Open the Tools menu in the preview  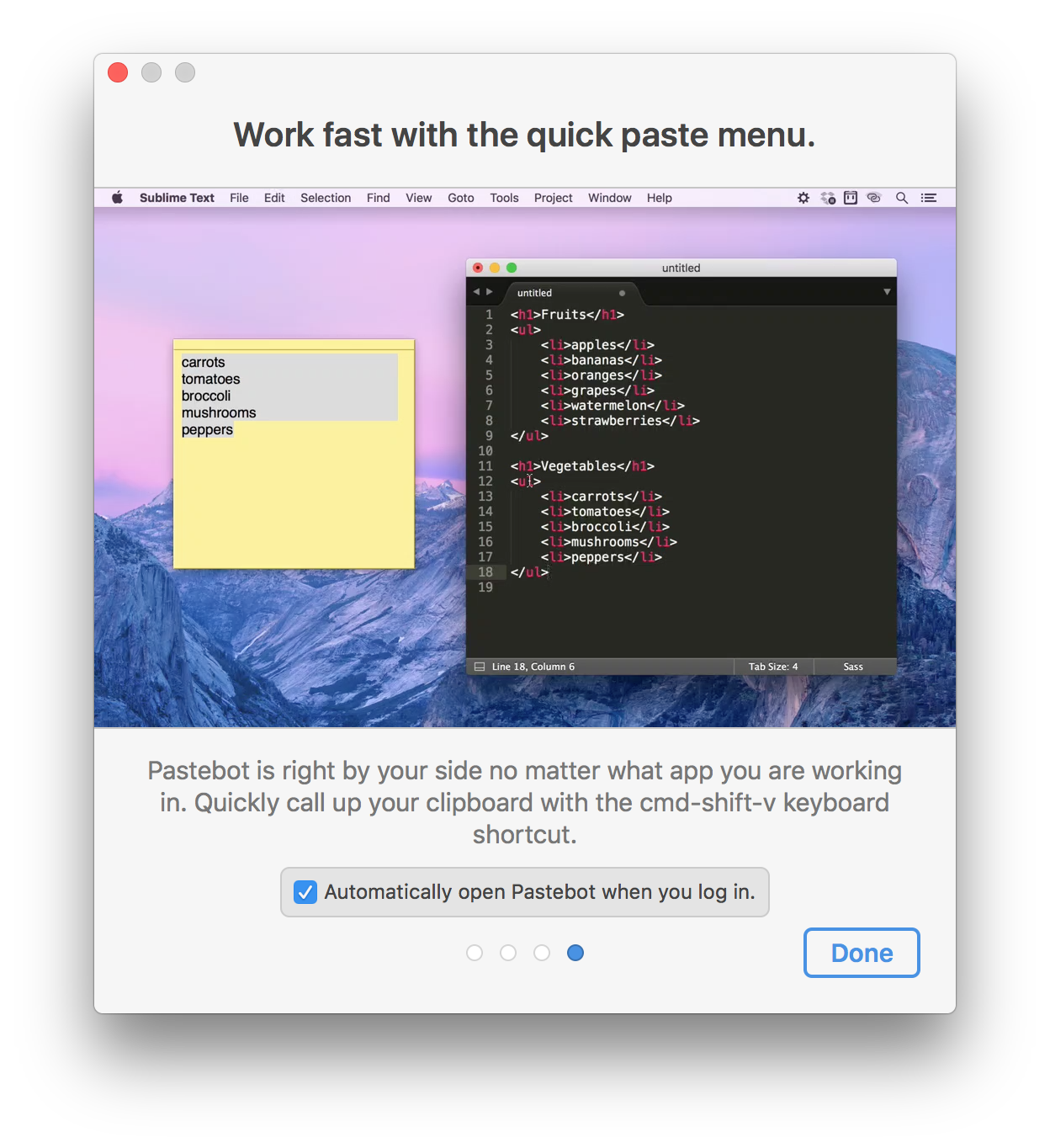click(x=504, y=198)
